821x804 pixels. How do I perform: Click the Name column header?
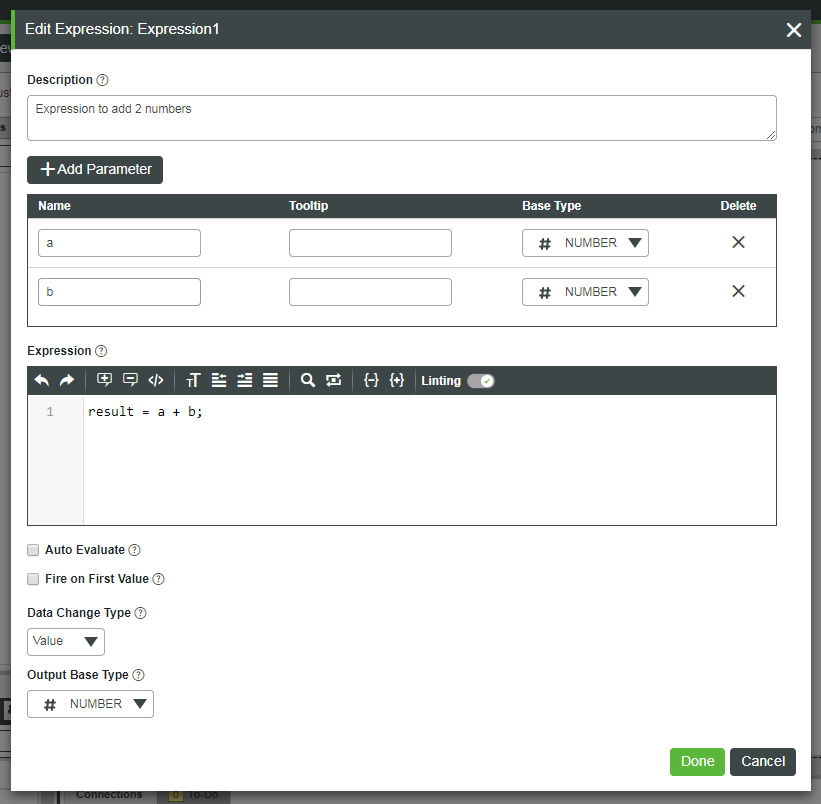coord(54,206)
